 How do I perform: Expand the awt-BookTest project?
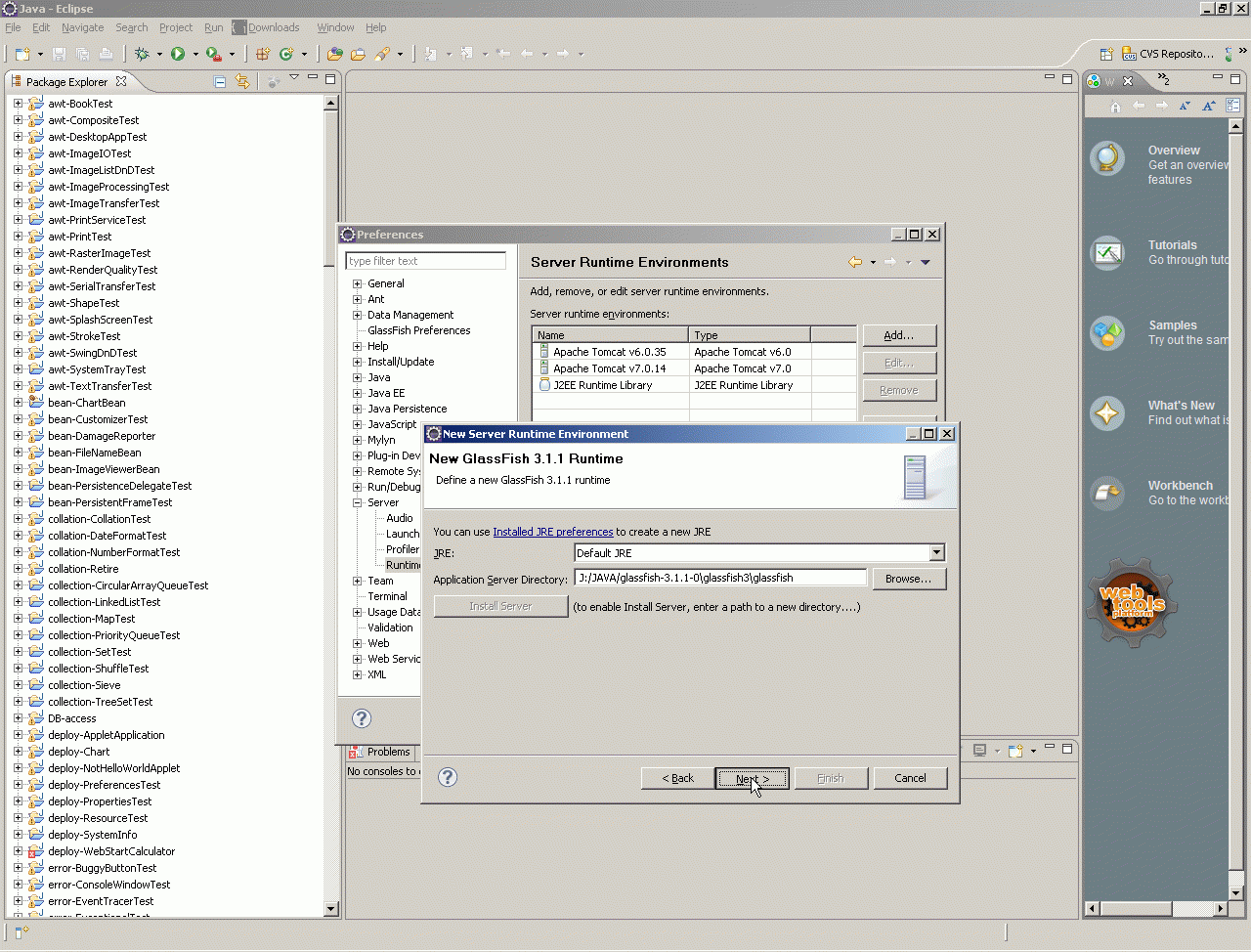[x=18, y=103]
